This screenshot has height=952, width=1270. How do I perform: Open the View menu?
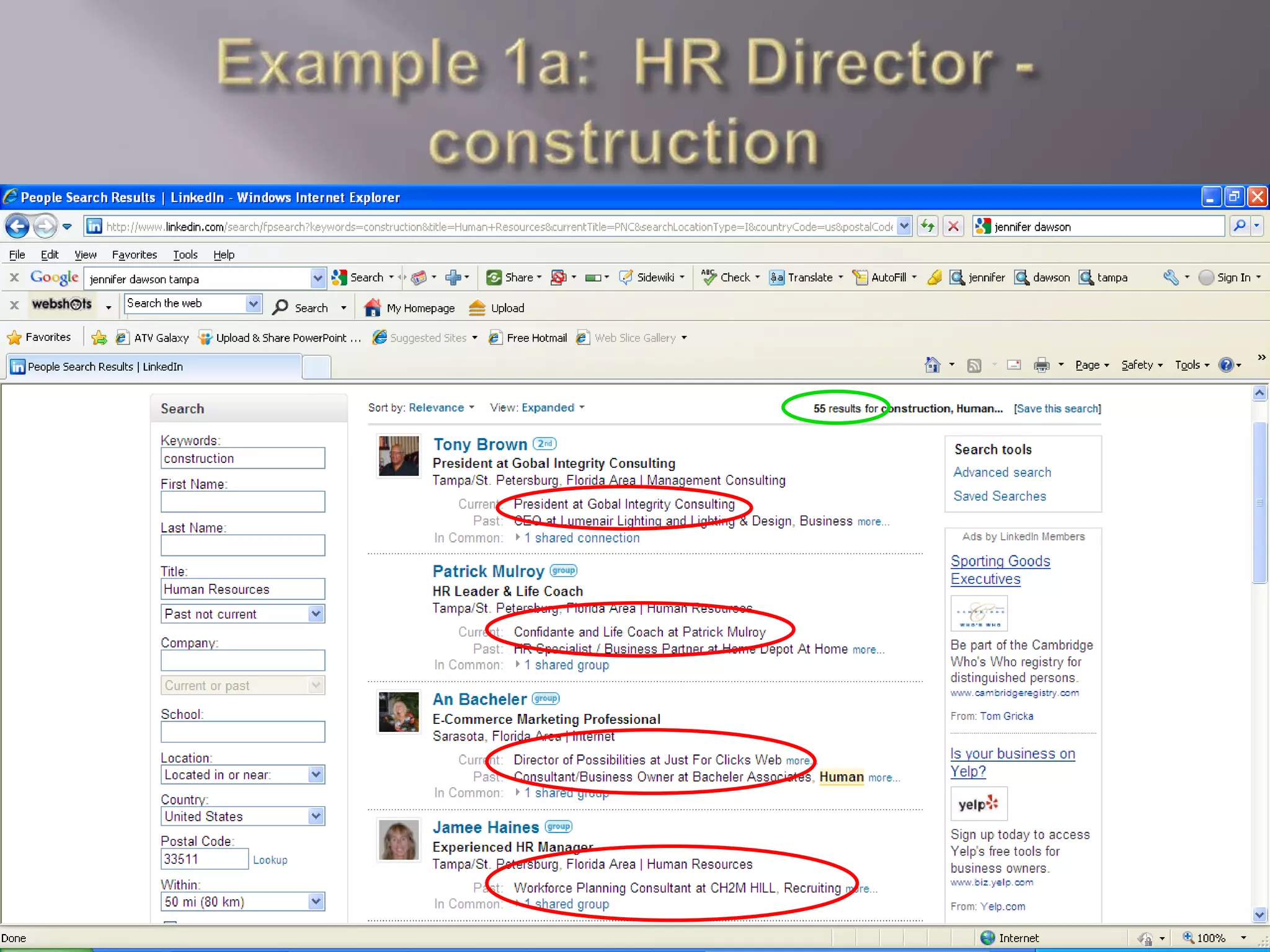point(86,254)
